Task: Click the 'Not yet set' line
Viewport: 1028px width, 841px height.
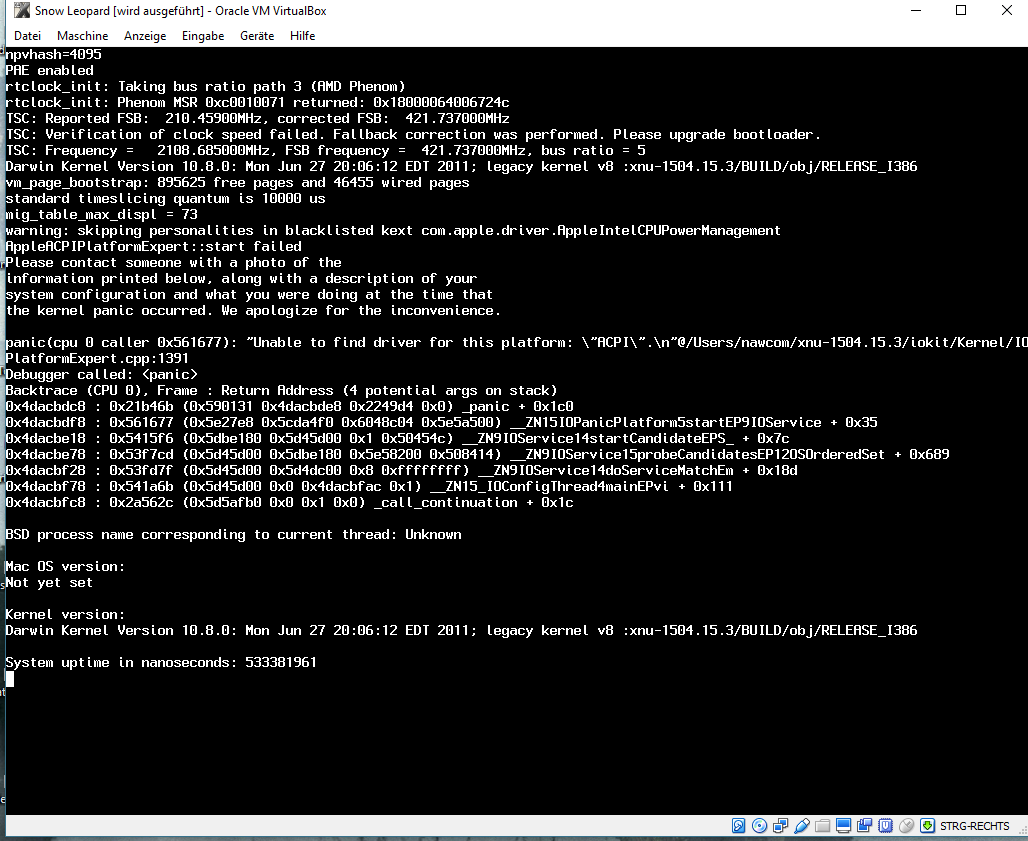Action: [49, 582]
